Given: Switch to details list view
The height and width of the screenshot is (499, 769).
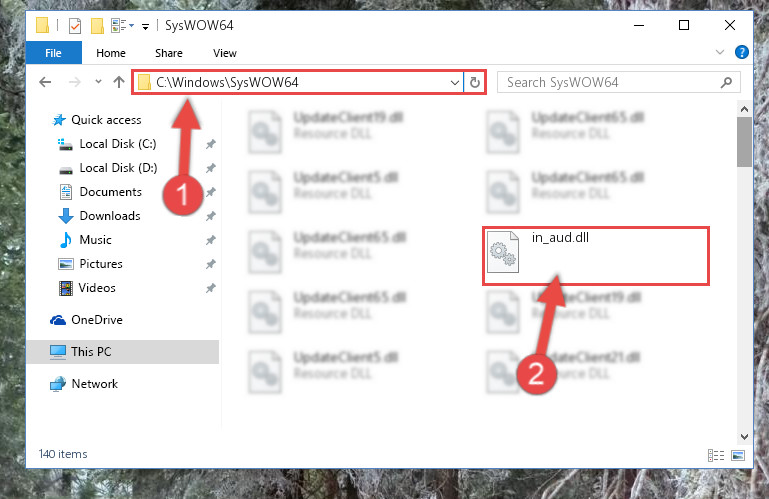Looking at the screenshot, I should pos(716,455).
